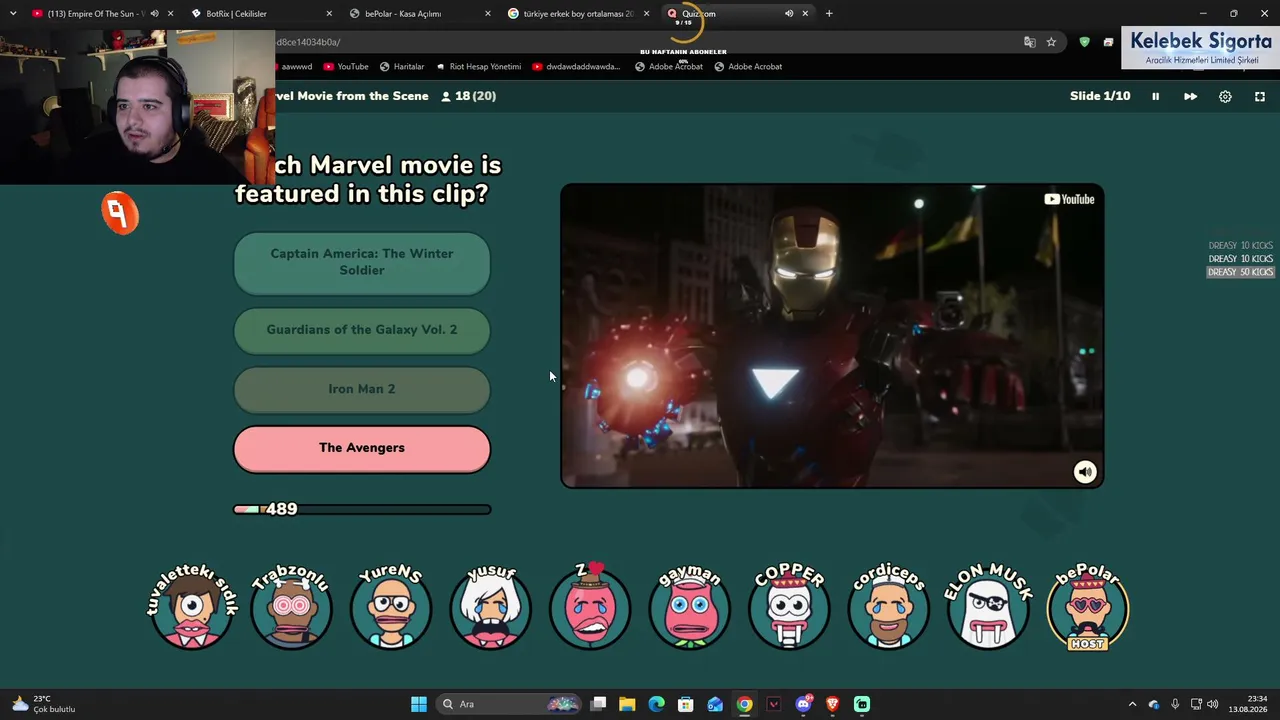Open microphone tray icon
The width and height of the screenshot is (1280, 720).
(1175, 704)
